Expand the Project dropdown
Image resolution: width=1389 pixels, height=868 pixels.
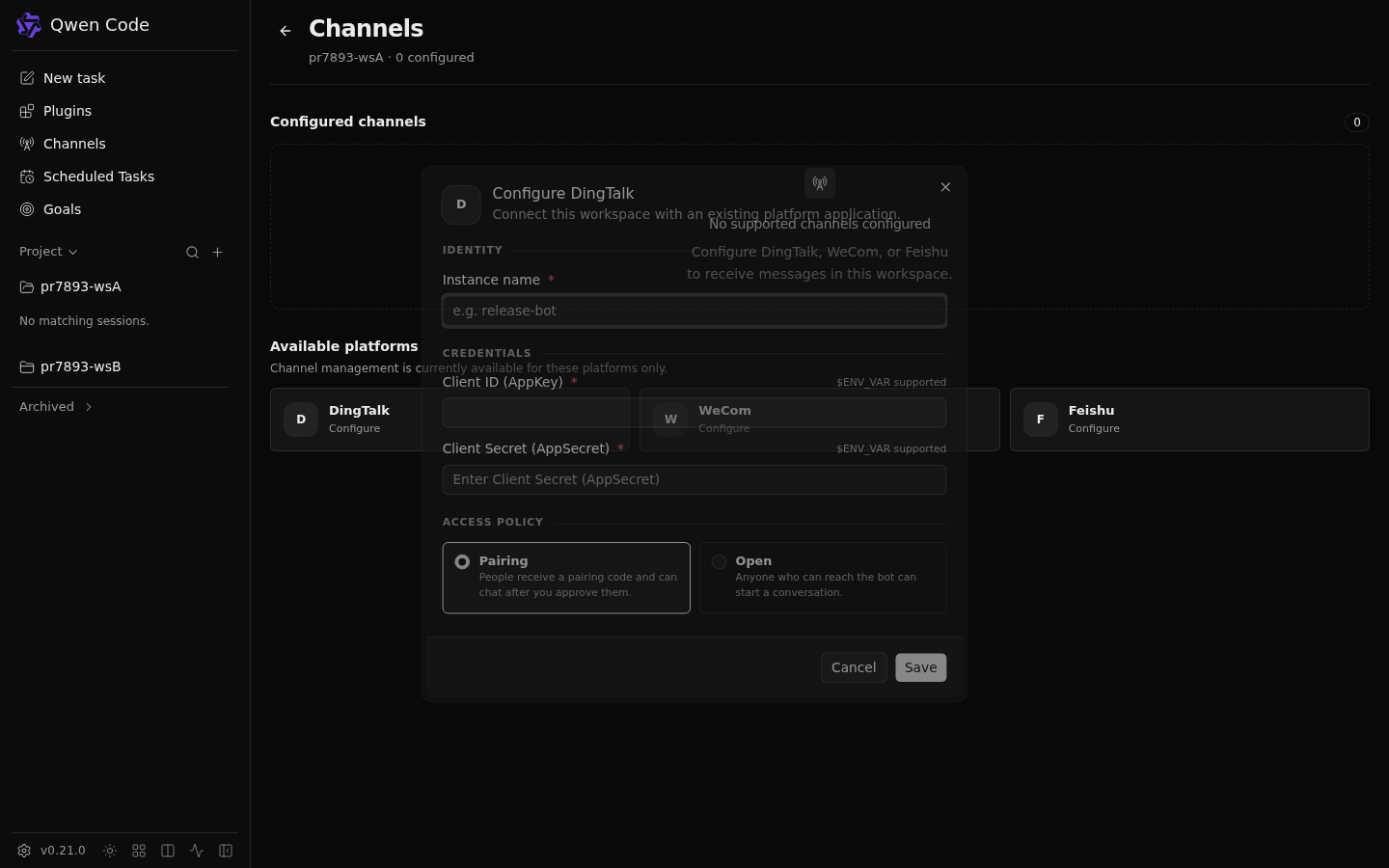click(48, 252)
